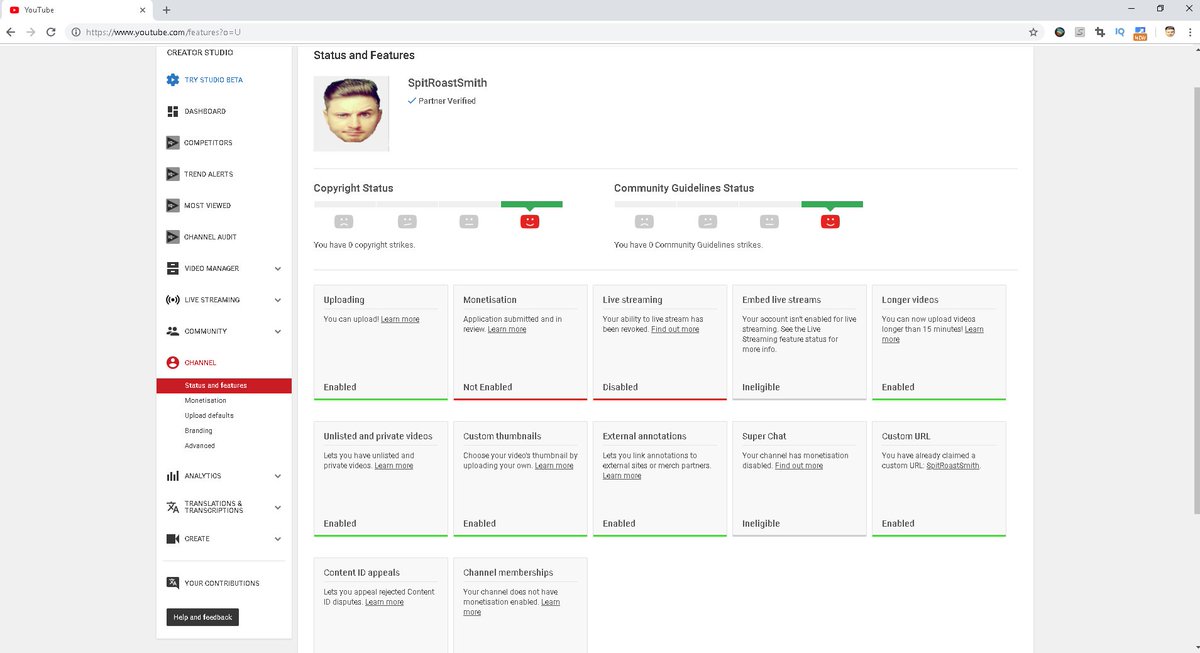Open Try Studio Beta gear icon
Viewport: 1200px width, 653px height.
coord(173,80)
